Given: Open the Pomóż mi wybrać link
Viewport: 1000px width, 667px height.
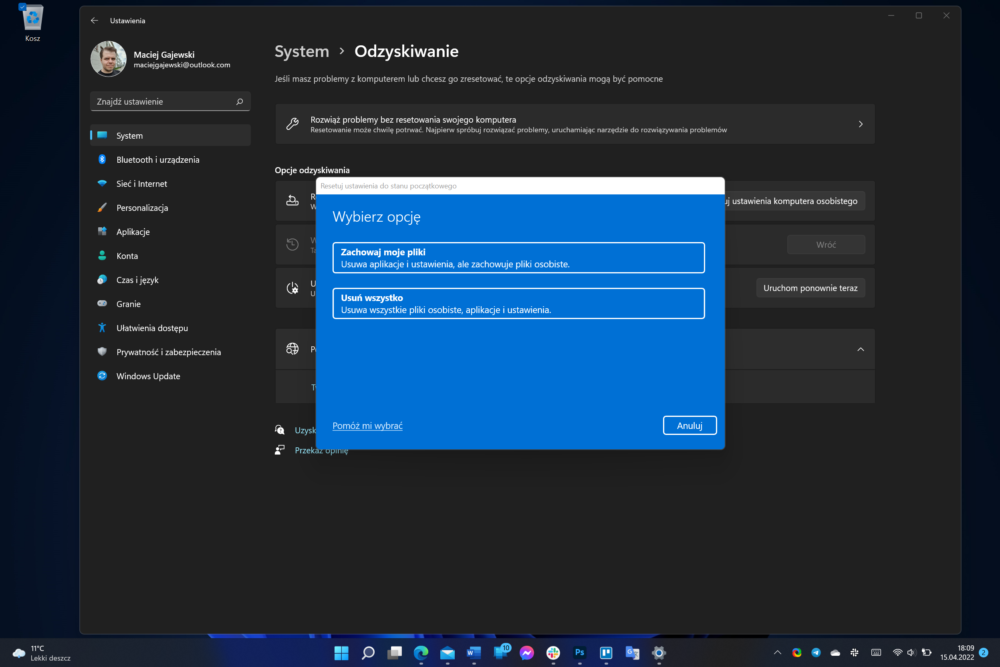Looking at the screenshot, I should pyautogui.click(x=367, y=425).
